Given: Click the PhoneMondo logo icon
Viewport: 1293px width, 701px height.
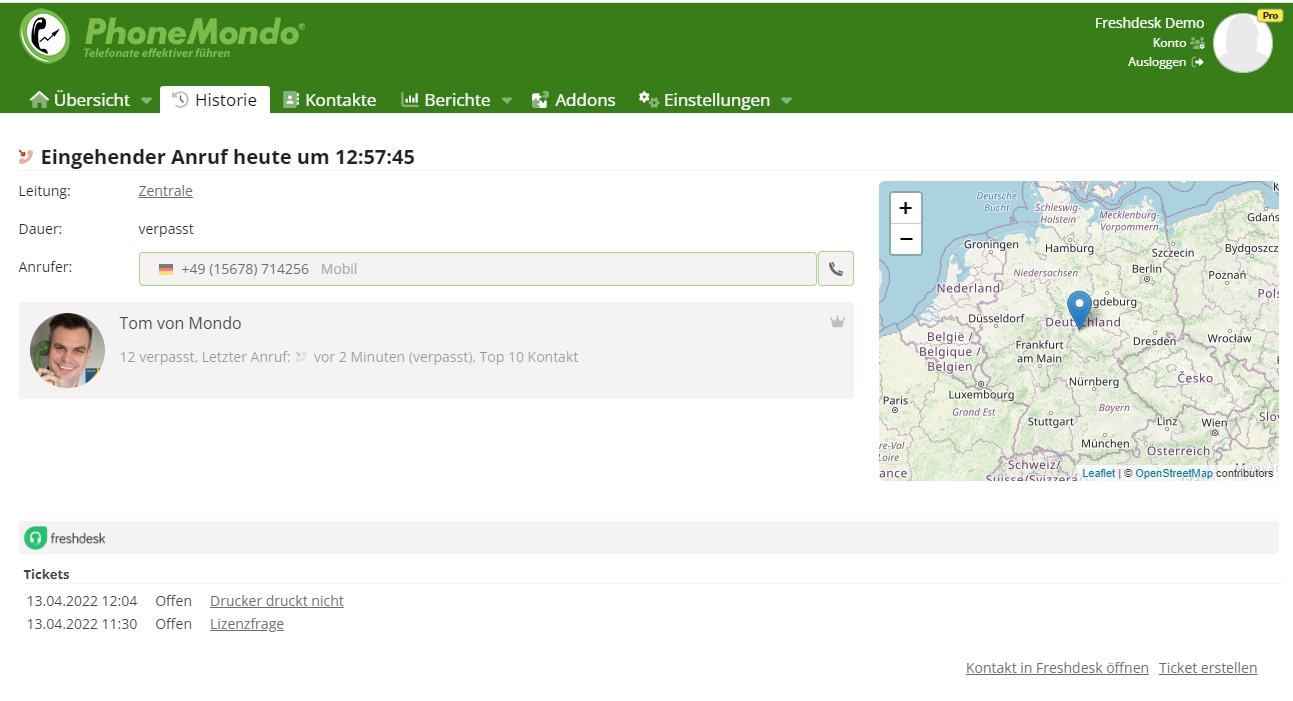Looking at the screenshot, I should pyautogui.click(x=45, y=36).
